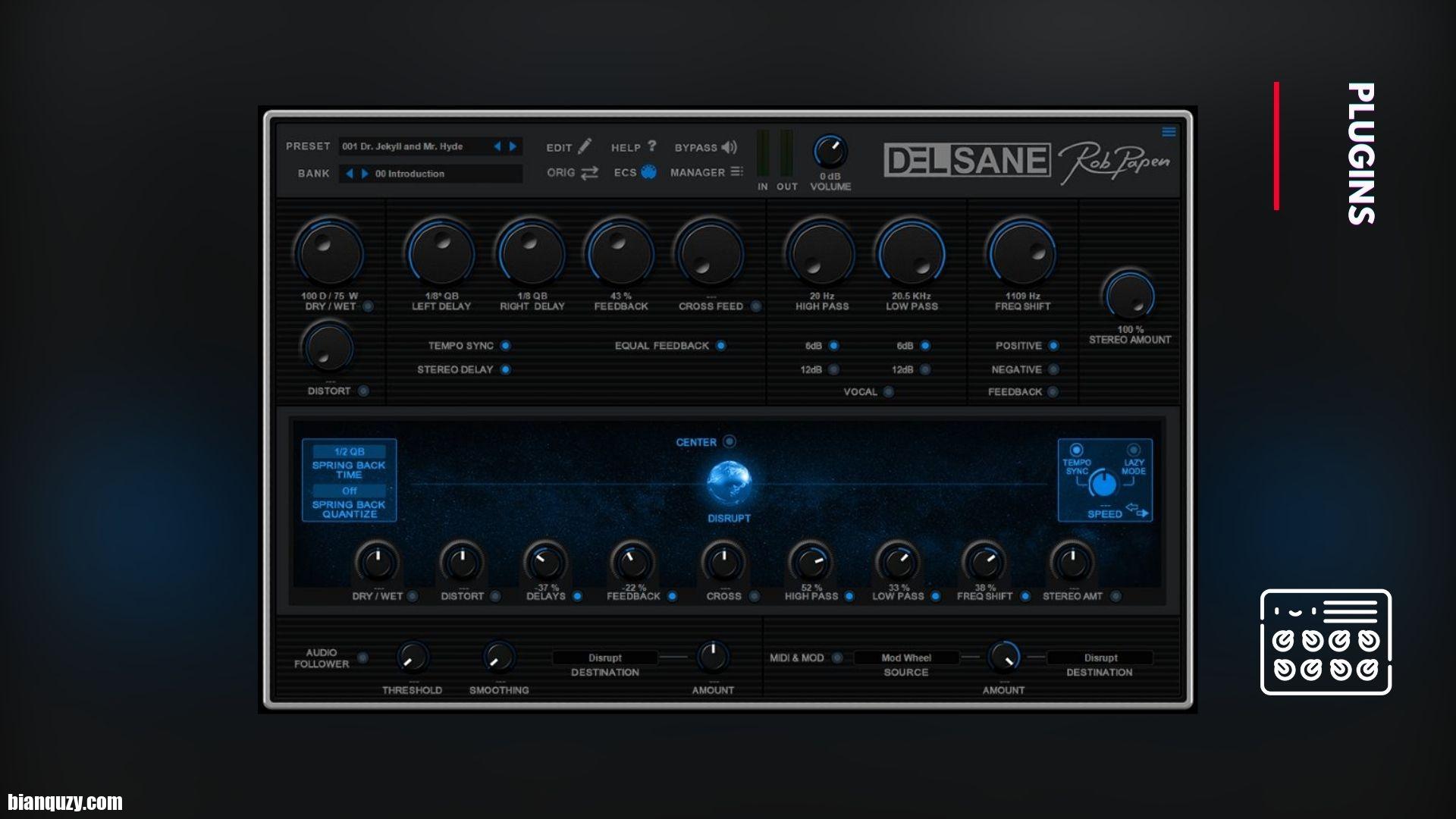Enable MIDI & MOD

[x=837, y=657]
